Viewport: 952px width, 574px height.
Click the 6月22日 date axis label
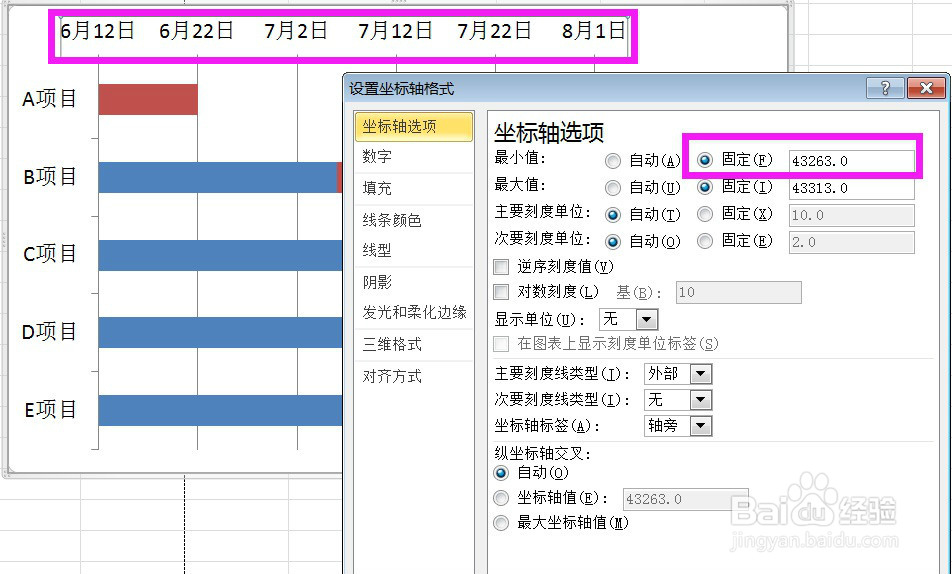[196, 30]
